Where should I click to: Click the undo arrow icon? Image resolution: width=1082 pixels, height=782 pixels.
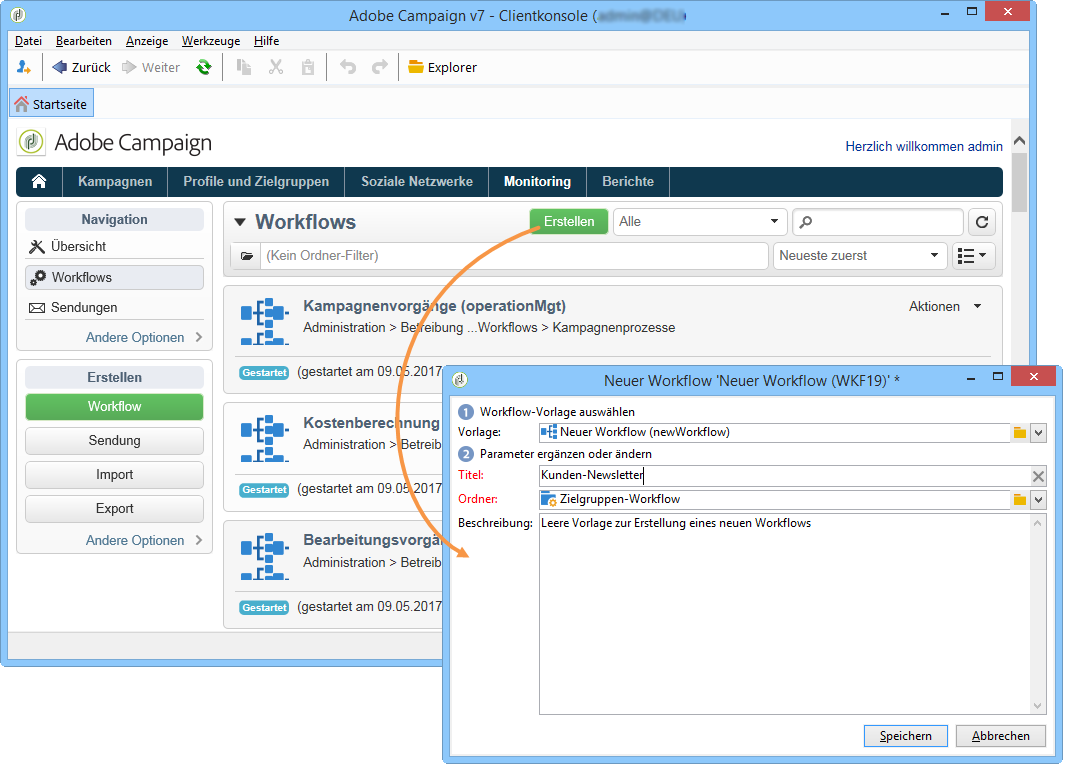point(348,67)
